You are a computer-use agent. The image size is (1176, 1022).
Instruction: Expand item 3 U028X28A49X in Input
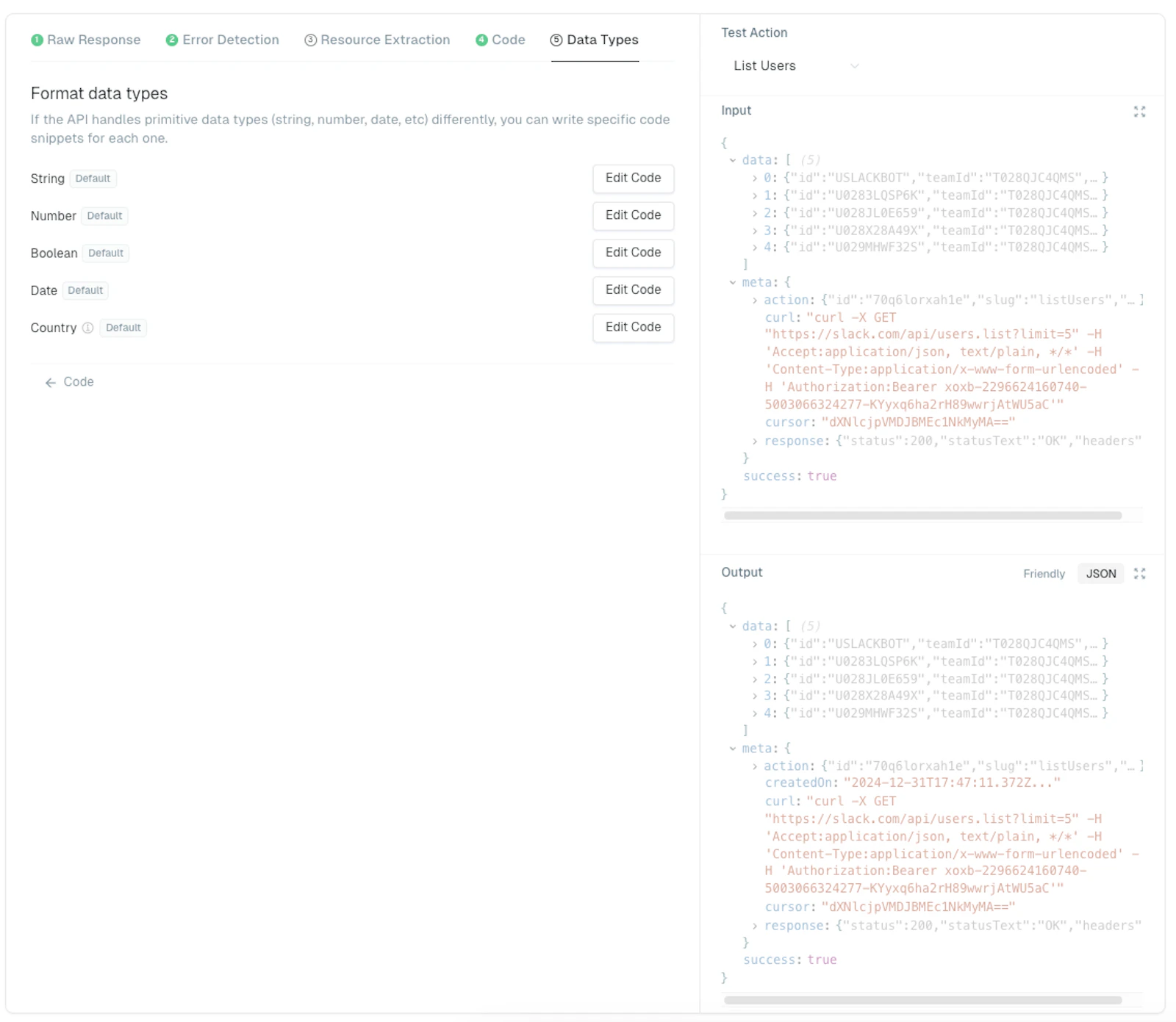tap(755, 231)
